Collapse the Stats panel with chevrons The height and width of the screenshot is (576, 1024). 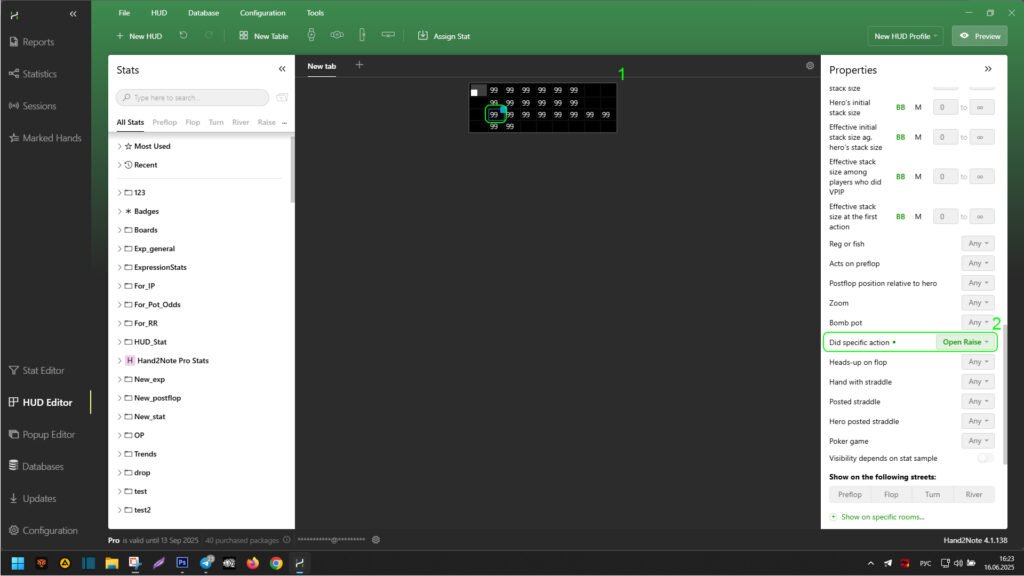pyautogui.click(x=282, y=70)
